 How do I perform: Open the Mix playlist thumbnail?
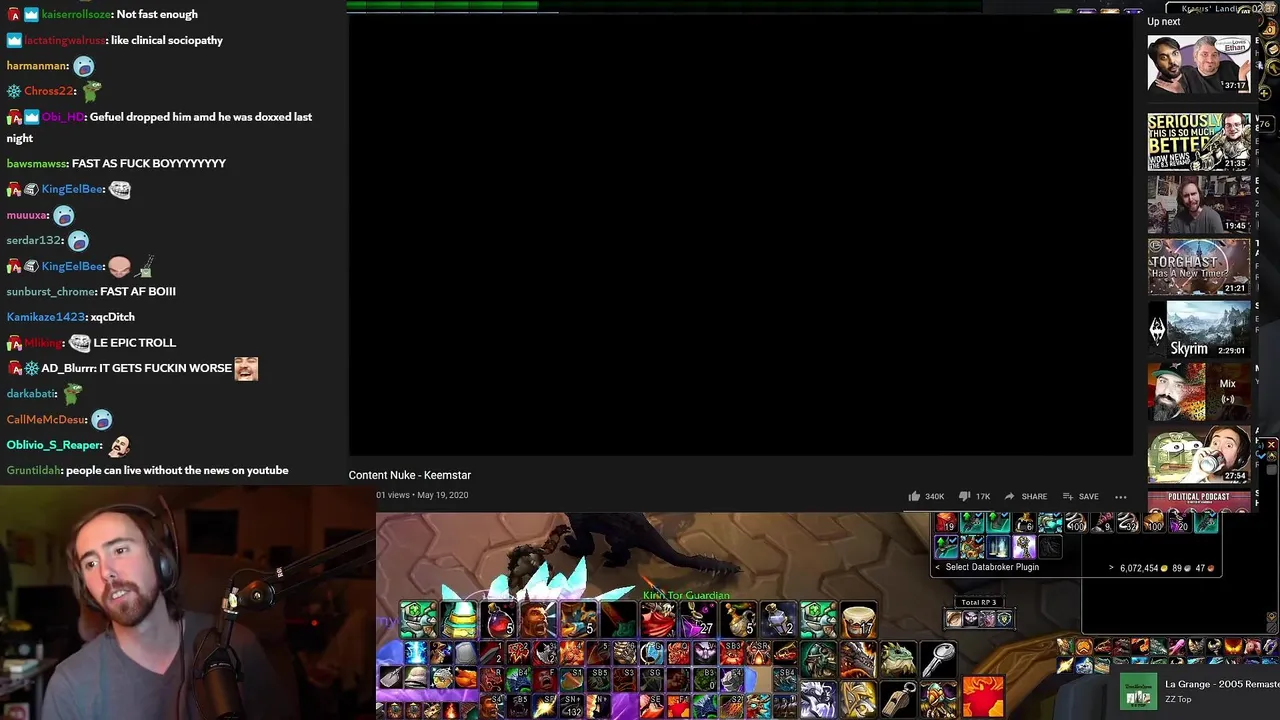click(x=1198, y=392)
